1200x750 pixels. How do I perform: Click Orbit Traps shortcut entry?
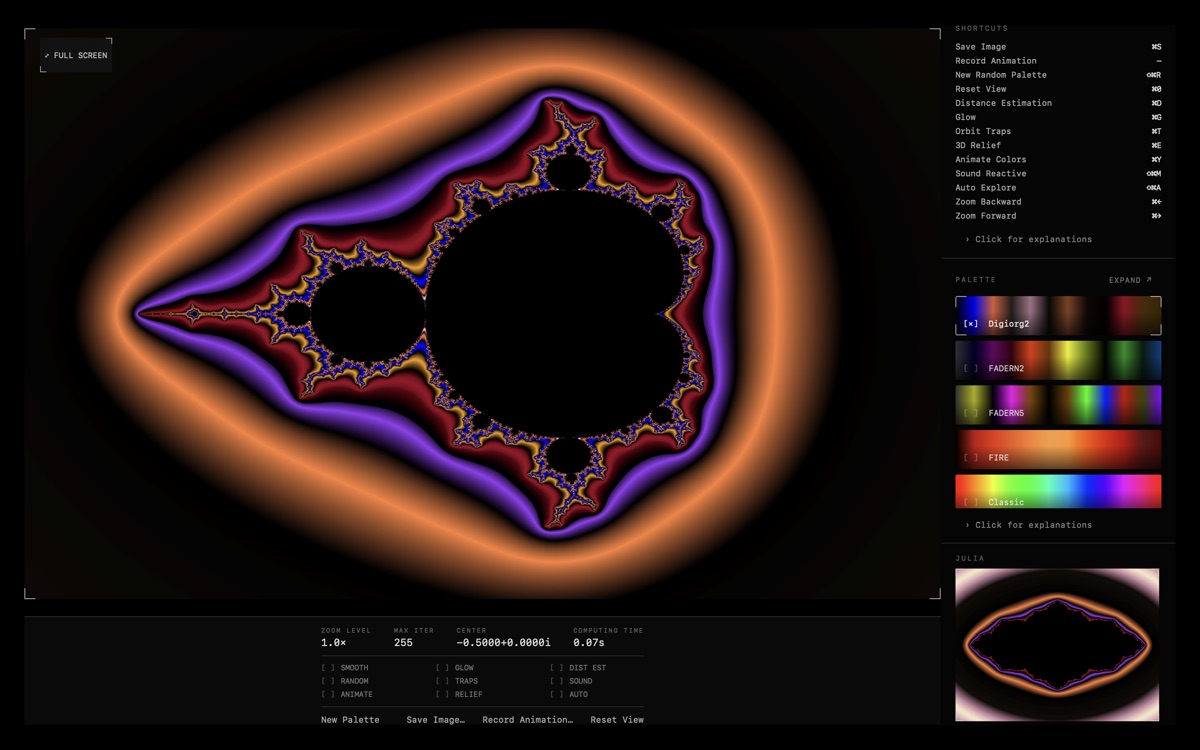tap(1058, 131)
